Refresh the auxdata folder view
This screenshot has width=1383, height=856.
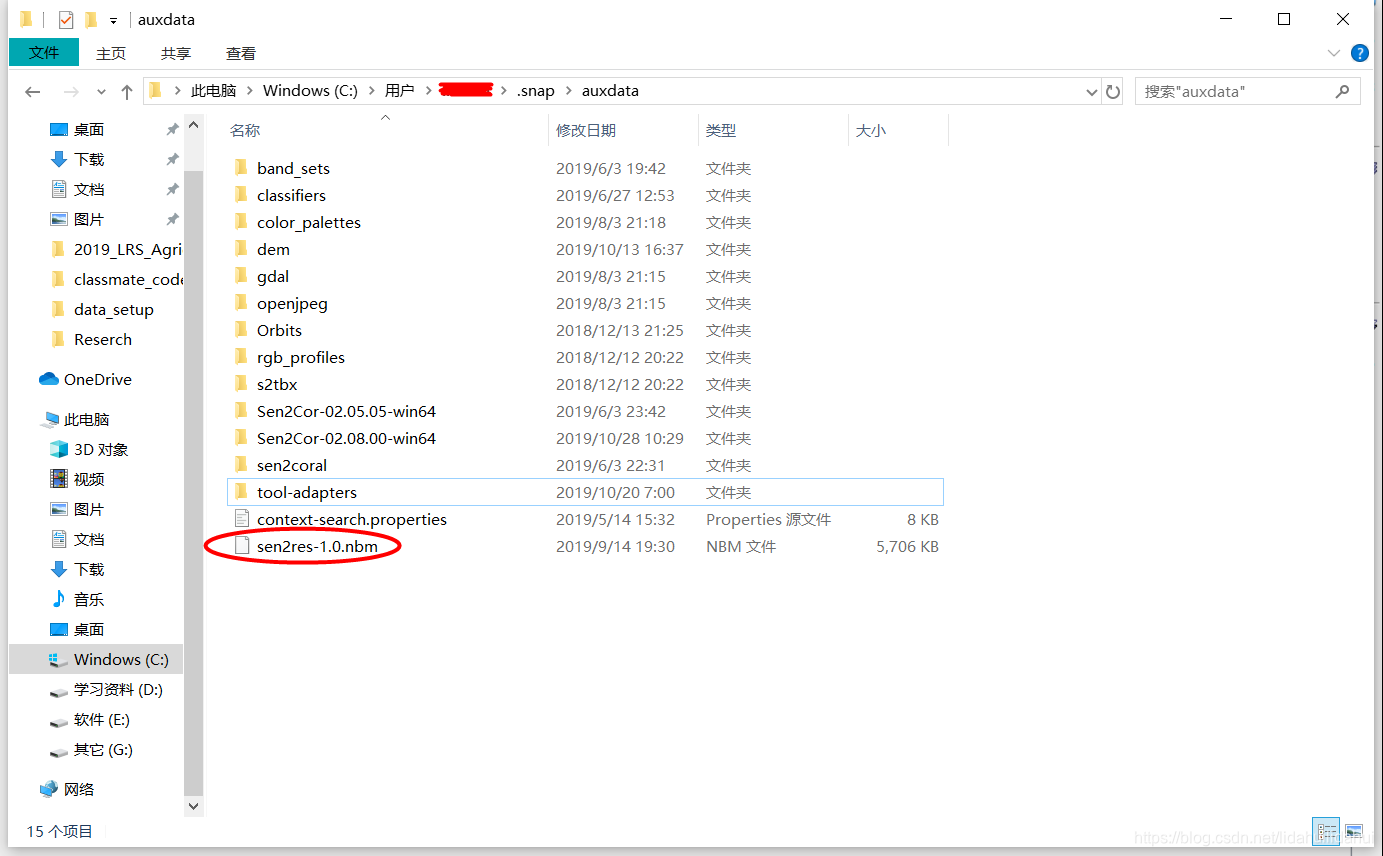click(1113, 91)
